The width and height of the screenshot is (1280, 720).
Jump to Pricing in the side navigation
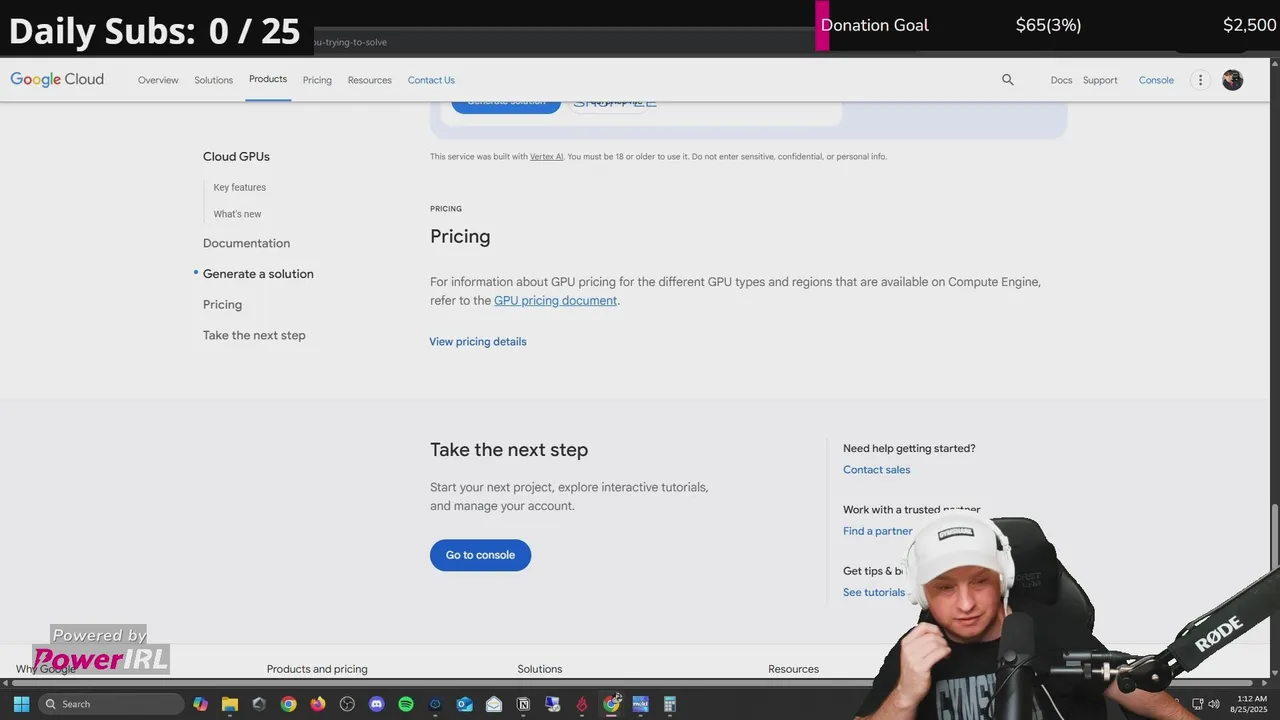click(x=222, y=305)
